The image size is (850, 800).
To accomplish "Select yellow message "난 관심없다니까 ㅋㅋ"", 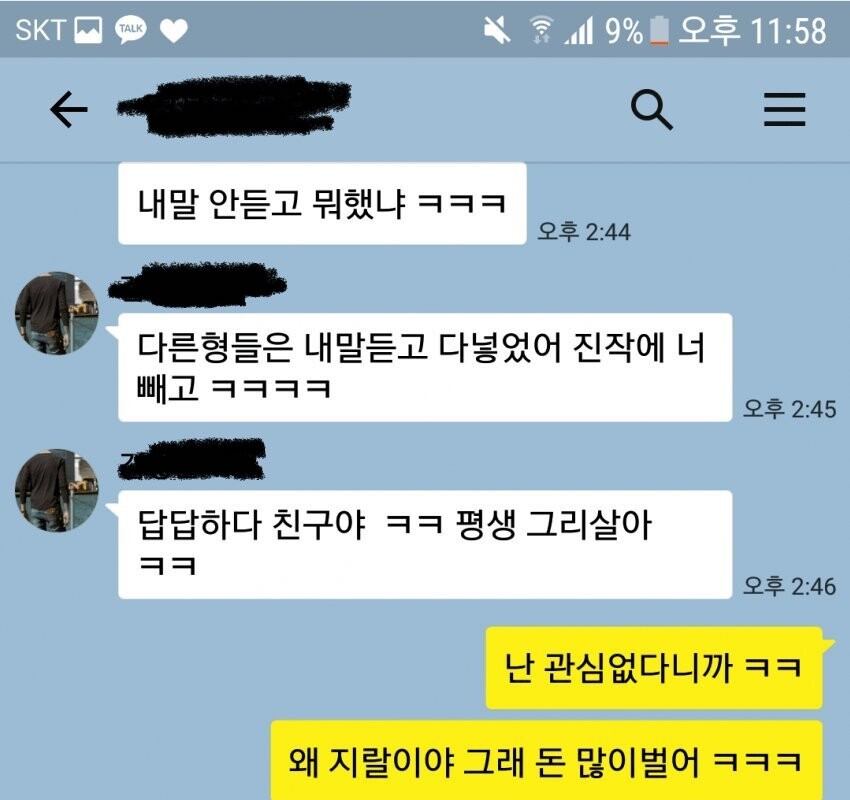I will coord(654,668).
